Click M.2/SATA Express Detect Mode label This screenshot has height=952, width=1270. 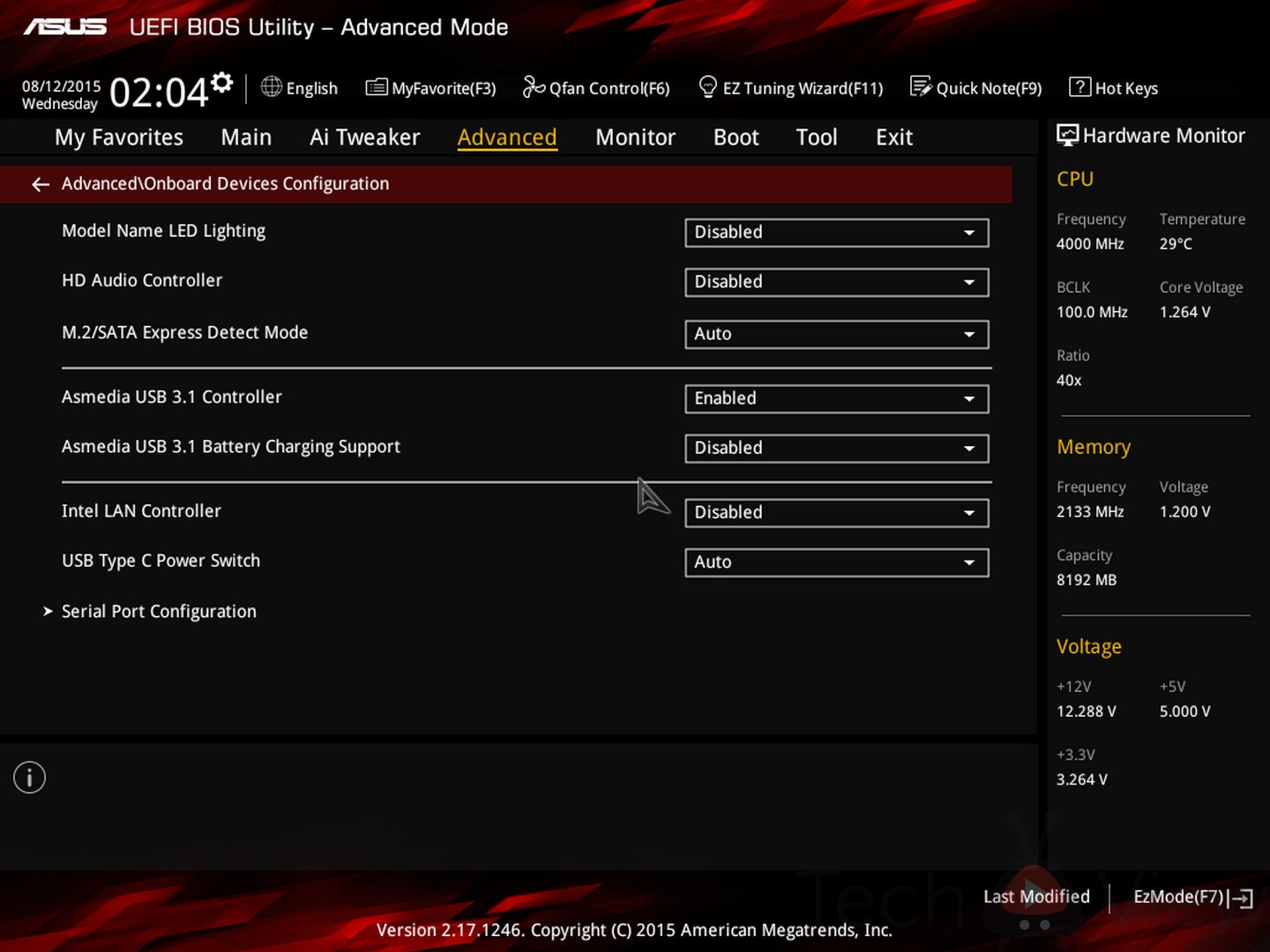[185, 332]
